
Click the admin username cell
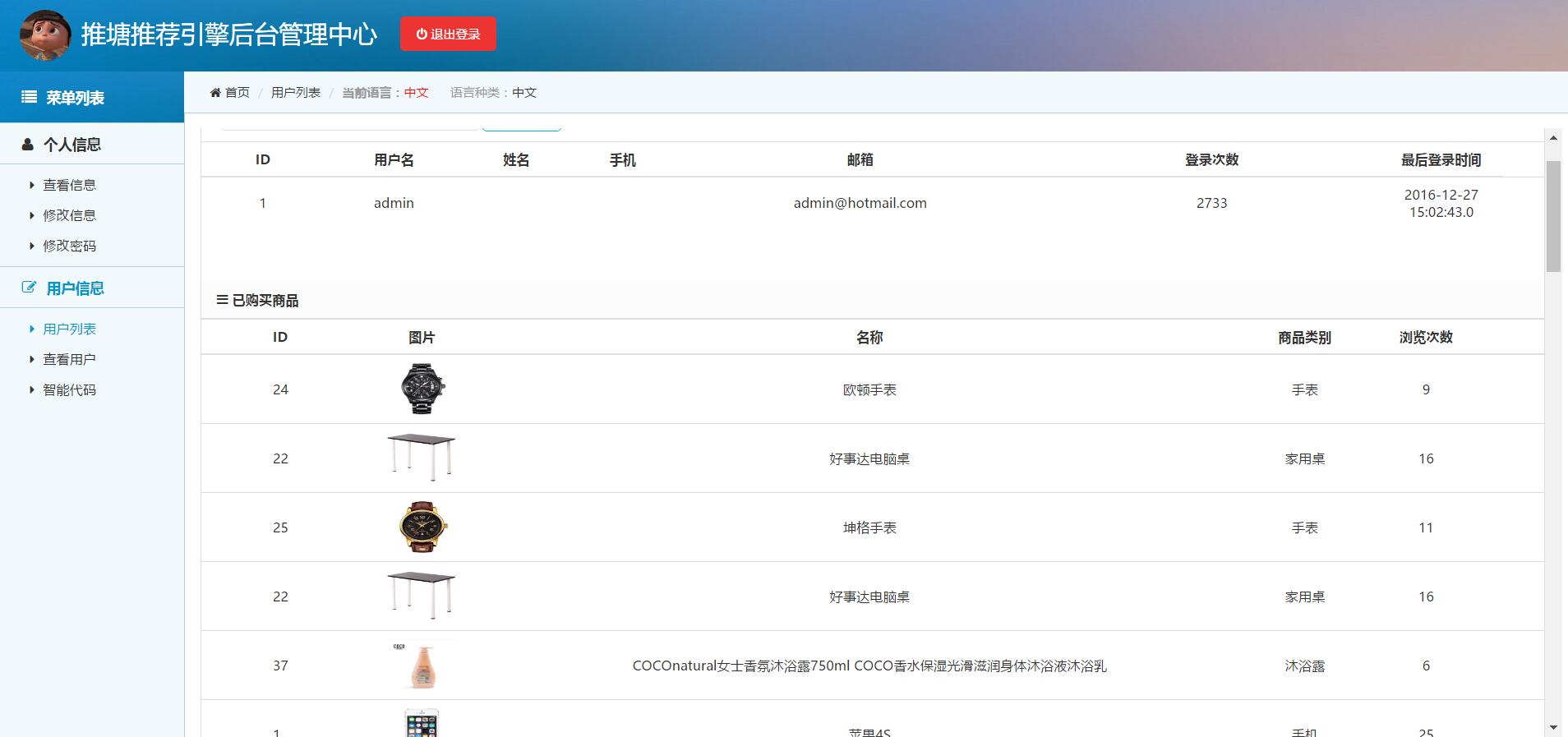(394, 203)
